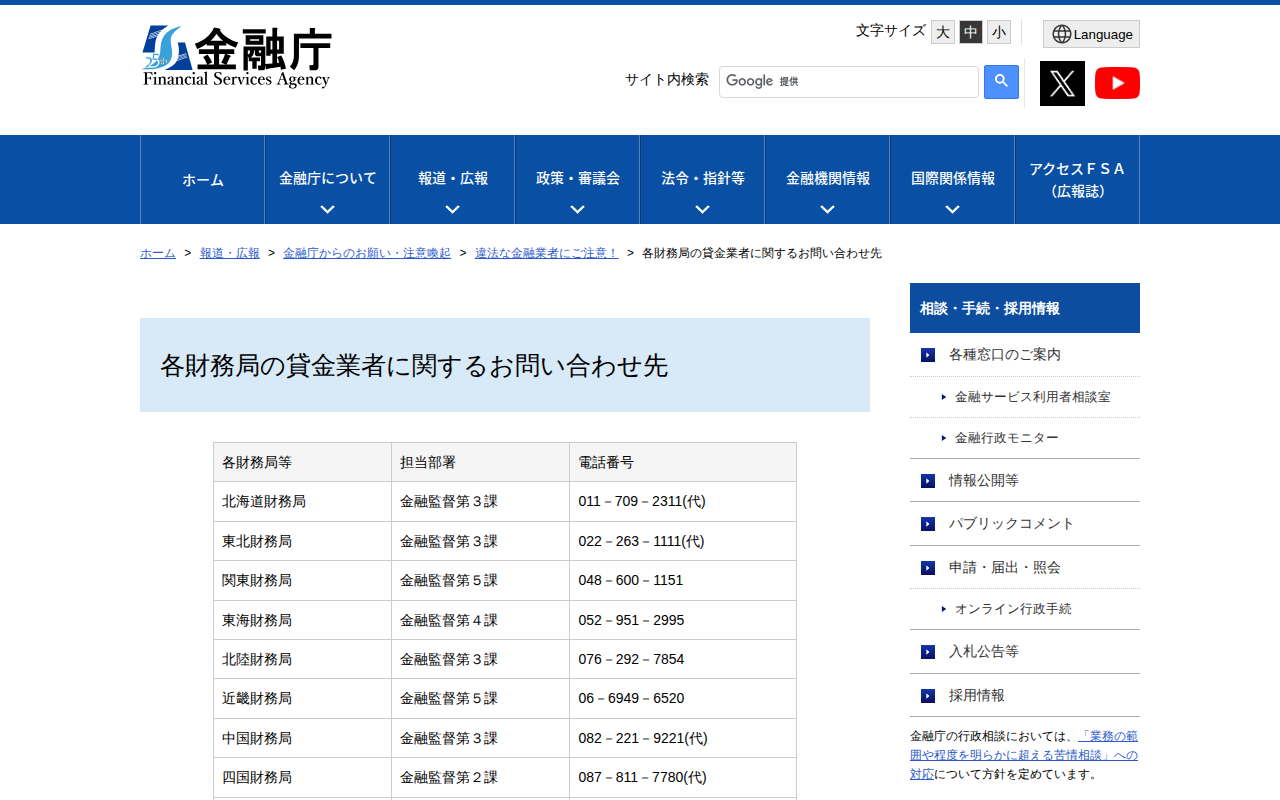Screen dimensions: 1280x800
Task: Set text size to 小 (small)
Action: 999,32
